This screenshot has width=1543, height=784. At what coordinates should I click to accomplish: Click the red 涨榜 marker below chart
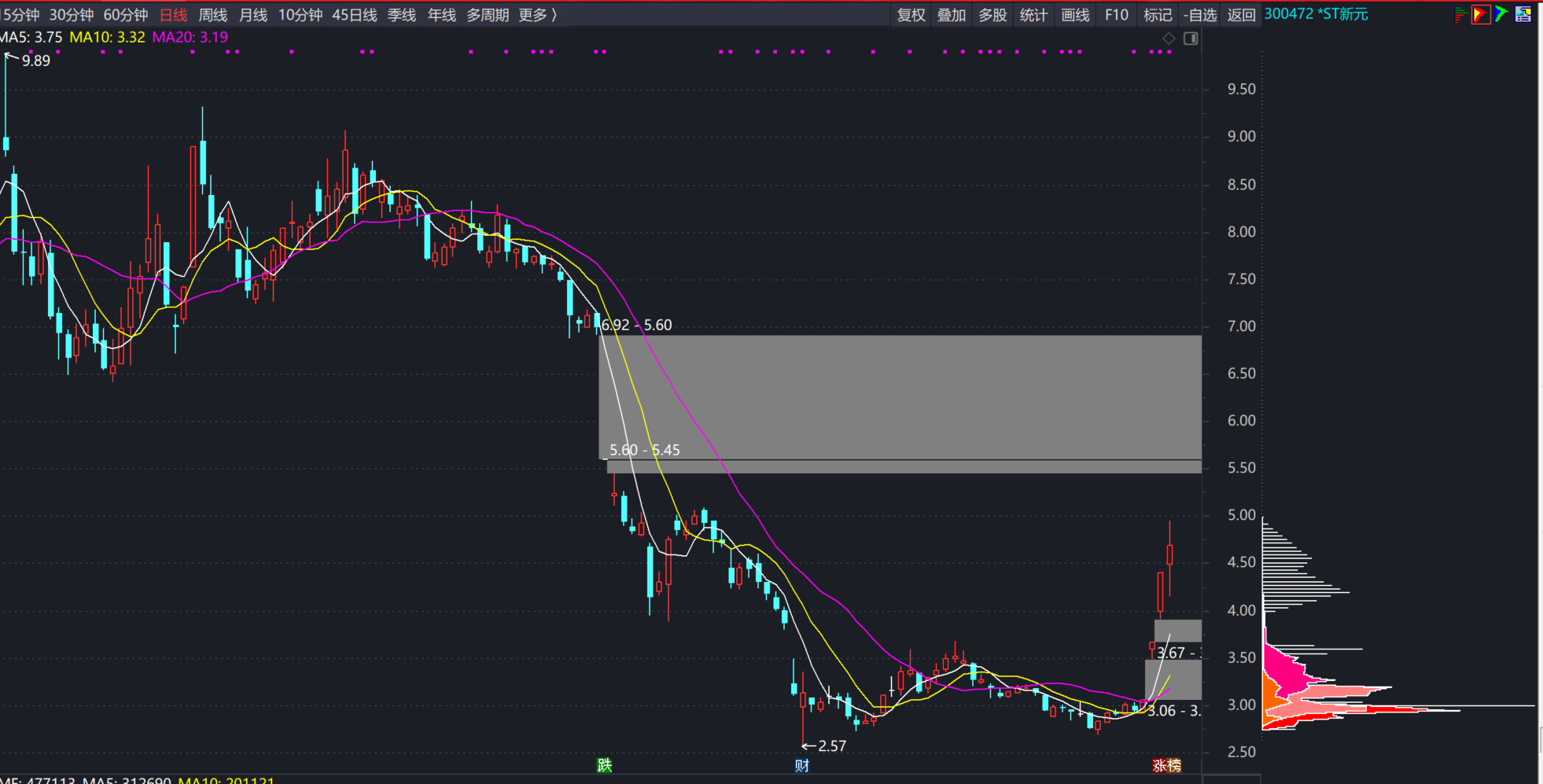pyautogui.click(x=1167, y=765)
